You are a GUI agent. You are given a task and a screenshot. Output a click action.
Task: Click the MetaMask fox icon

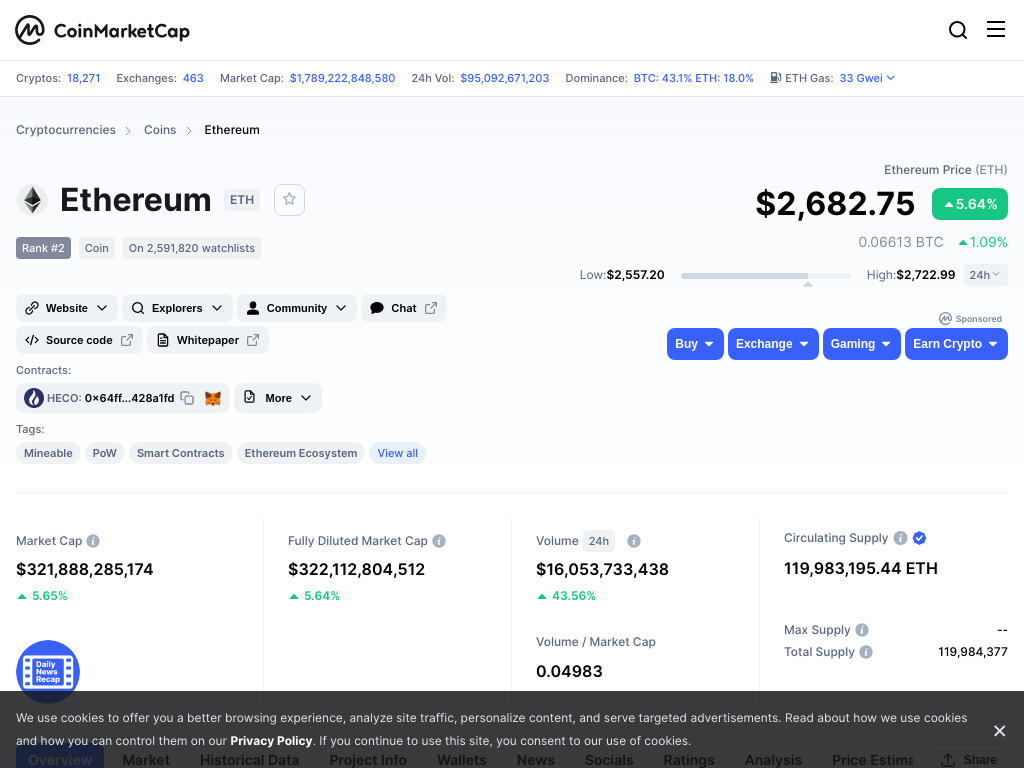(213, 398)
